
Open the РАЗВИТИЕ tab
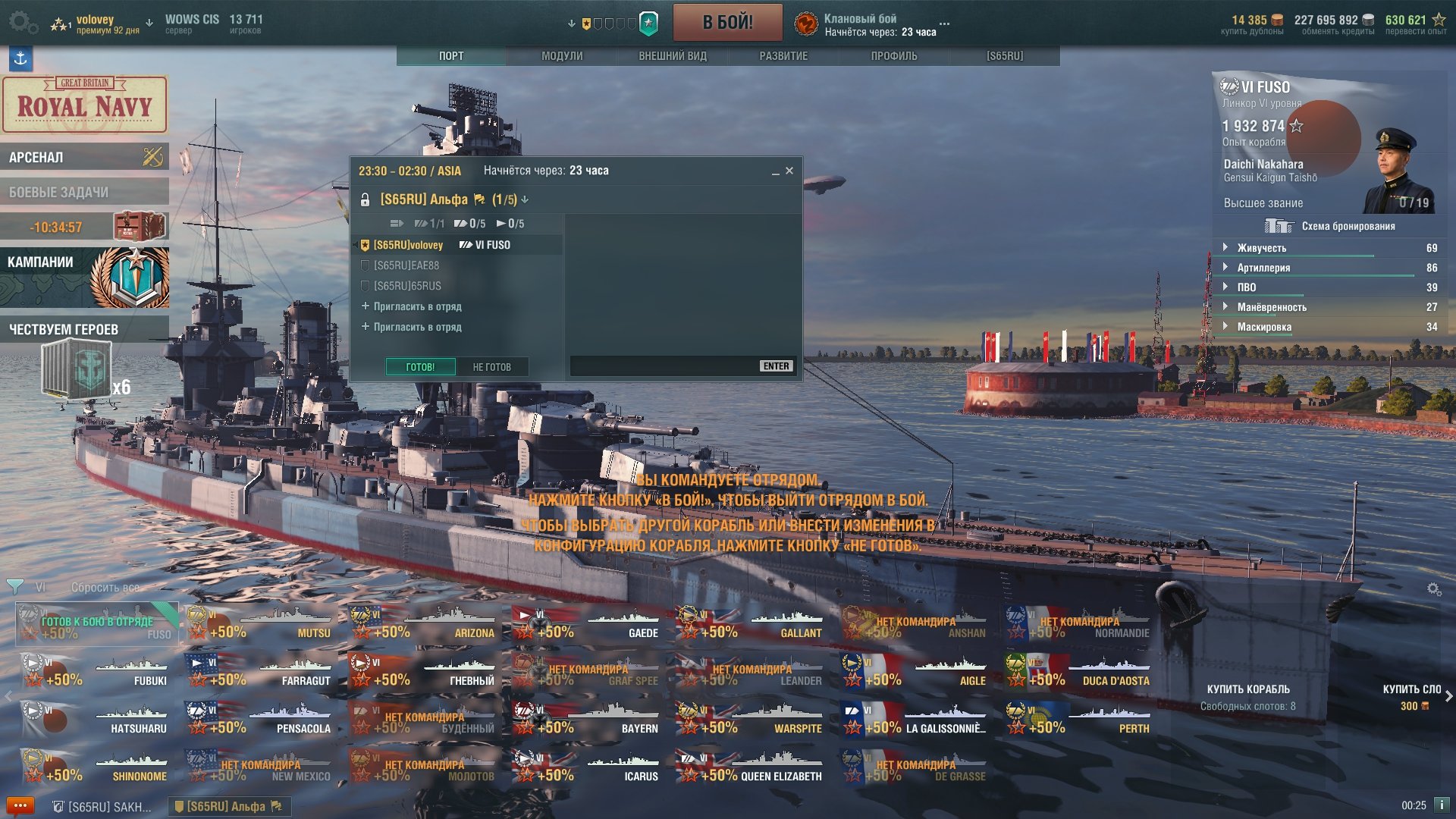pyautogui.click(x=783, y=56)
